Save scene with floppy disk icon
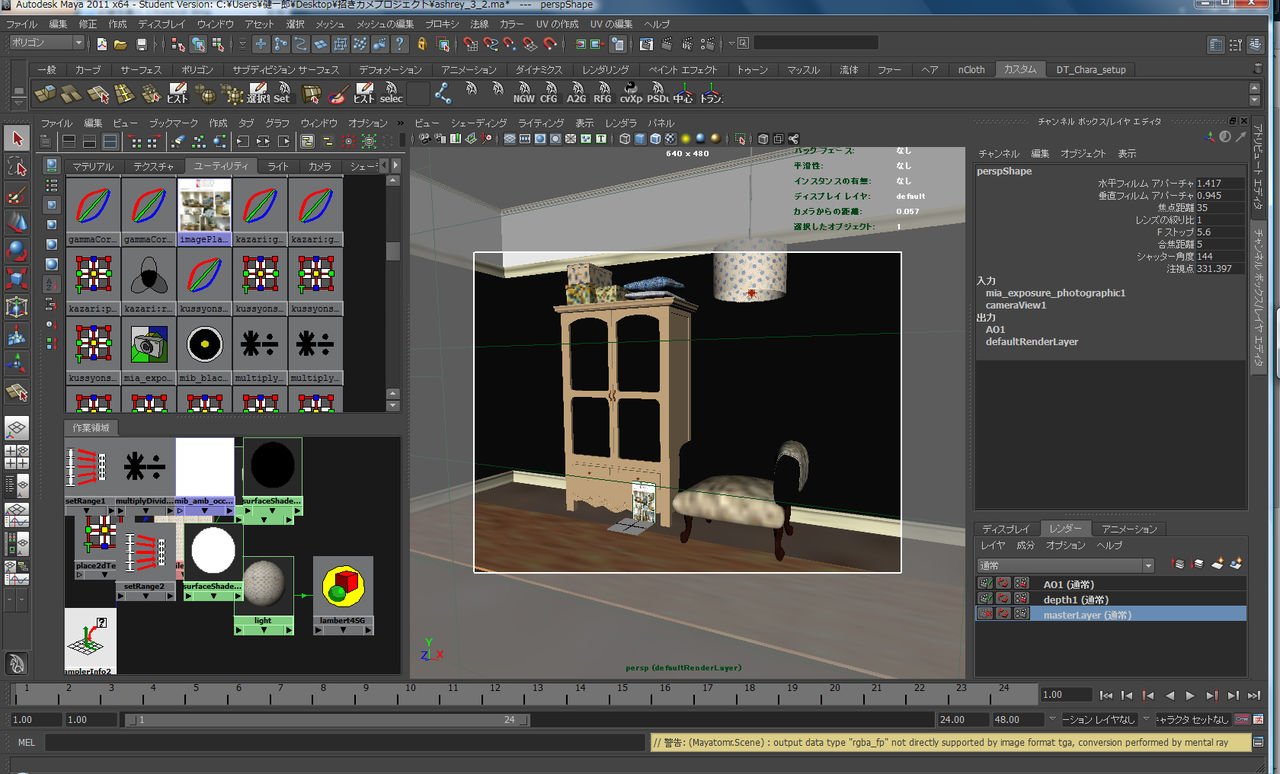The width and height of the screenshot is (1280, 774). 141,44
